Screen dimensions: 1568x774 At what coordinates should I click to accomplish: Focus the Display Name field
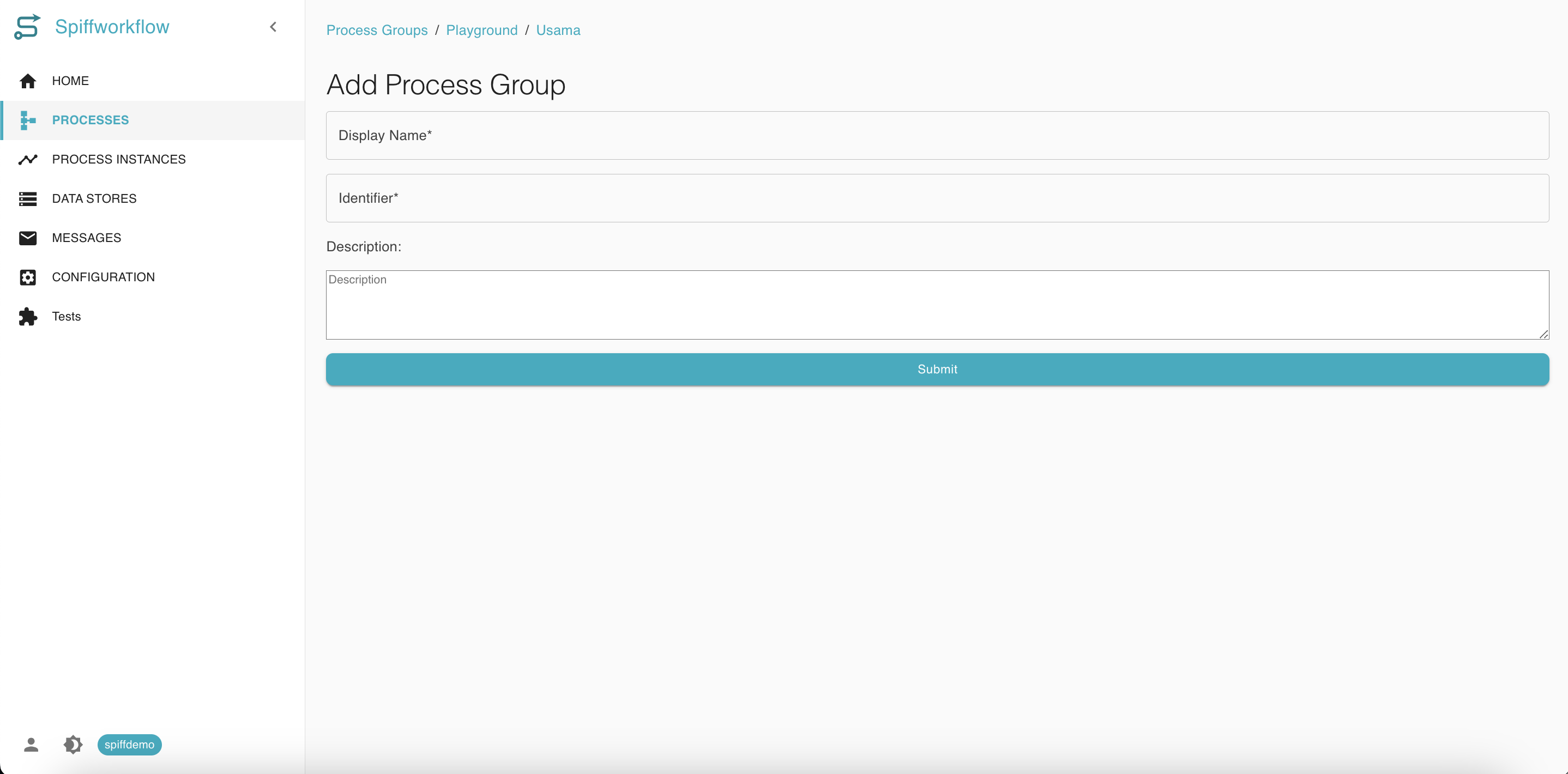point(937,136)
